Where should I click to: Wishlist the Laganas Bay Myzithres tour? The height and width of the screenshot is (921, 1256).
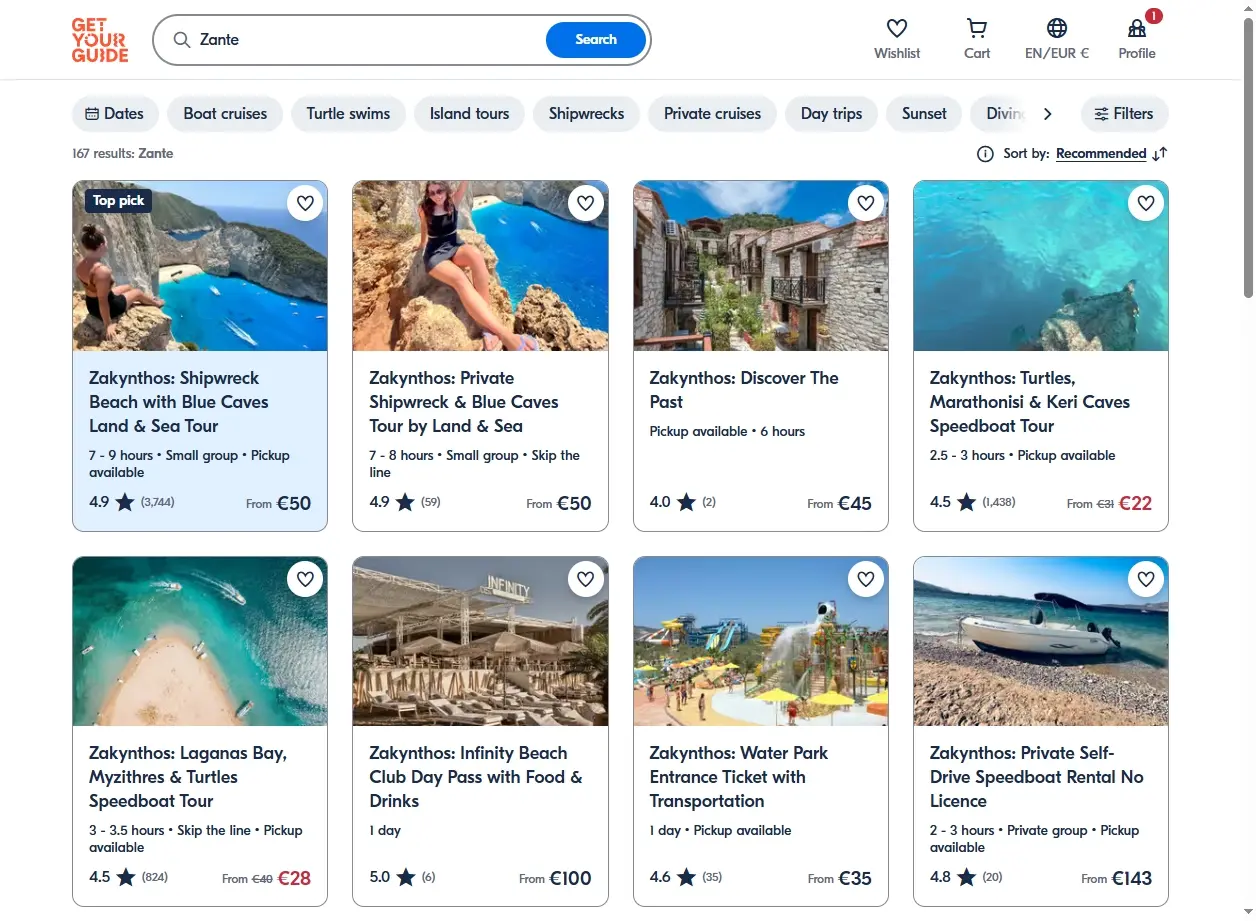click(305, 579)
